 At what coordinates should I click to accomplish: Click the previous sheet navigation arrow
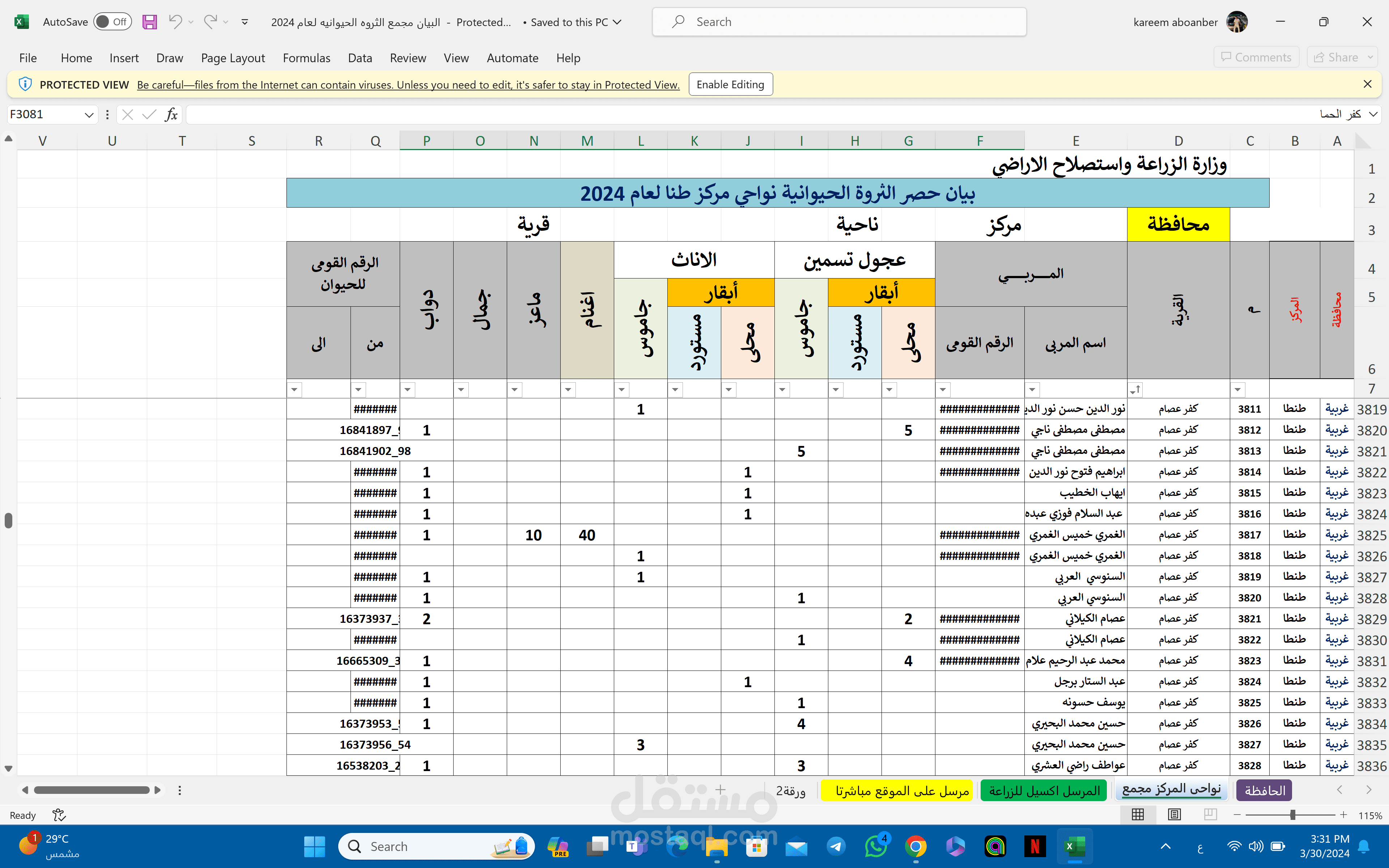pos(1340,790)
